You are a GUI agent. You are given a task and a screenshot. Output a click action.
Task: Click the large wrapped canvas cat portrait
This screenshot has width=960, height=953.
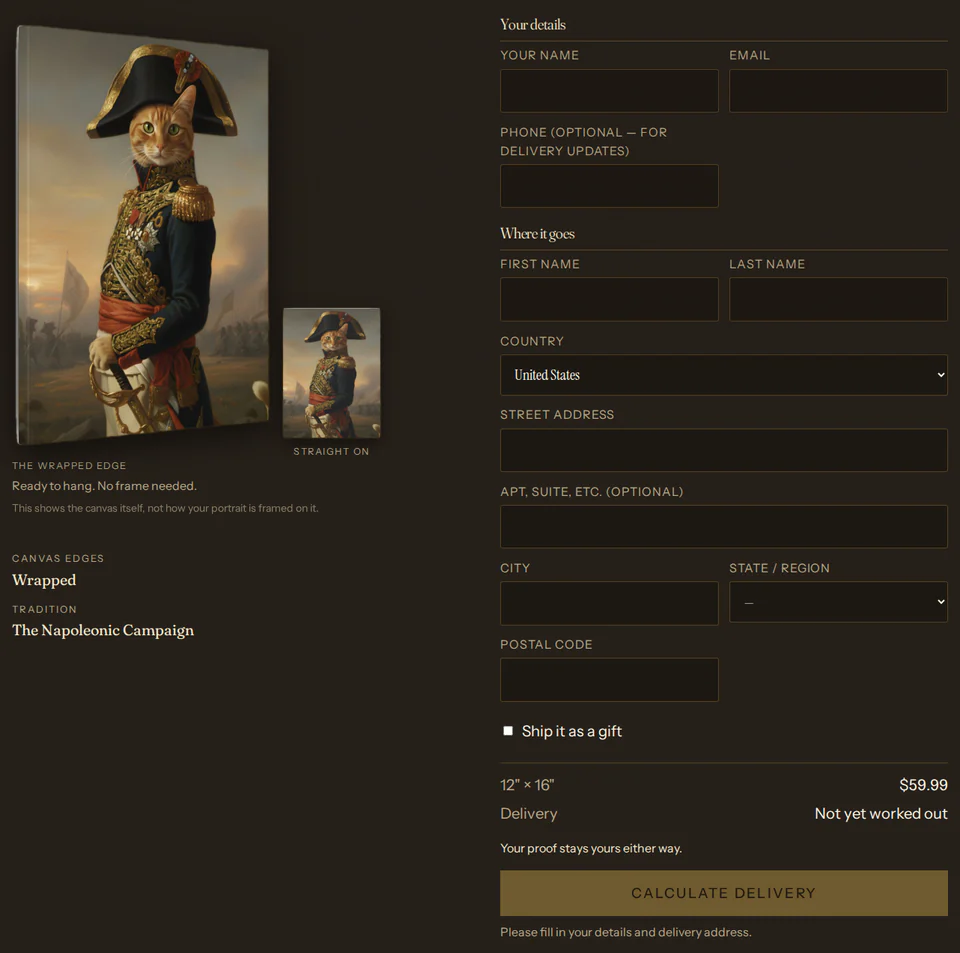tap(142, 234)
